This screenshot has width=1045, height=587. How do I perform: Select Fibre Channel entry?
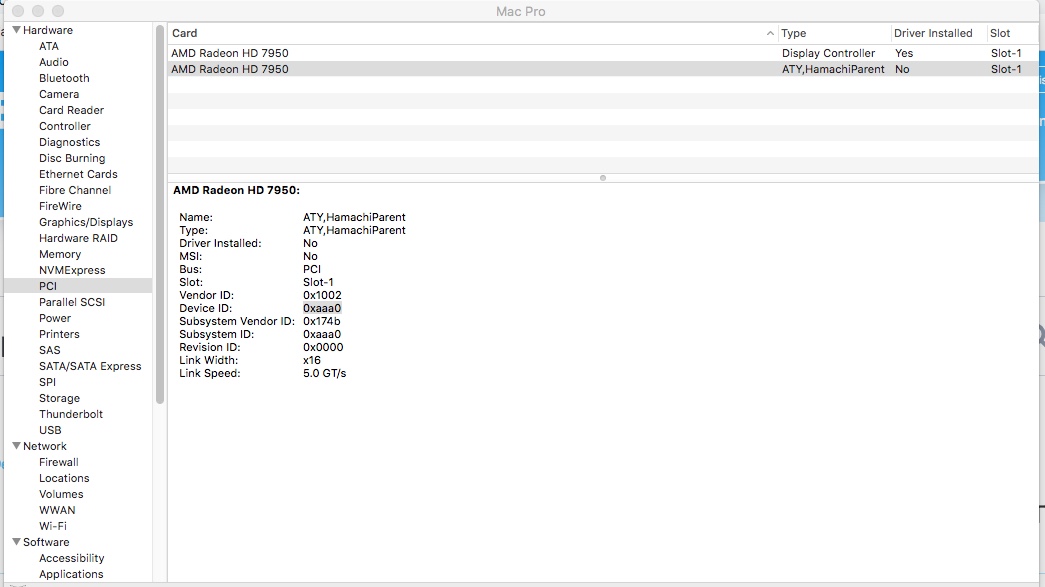pos(75,190)
